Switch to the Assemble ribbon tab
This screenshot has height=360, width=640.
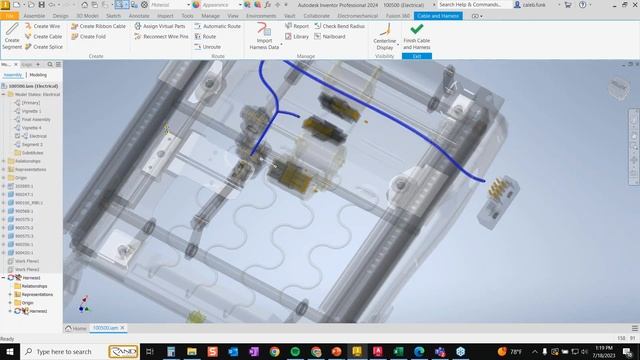[x=34, y=16]
